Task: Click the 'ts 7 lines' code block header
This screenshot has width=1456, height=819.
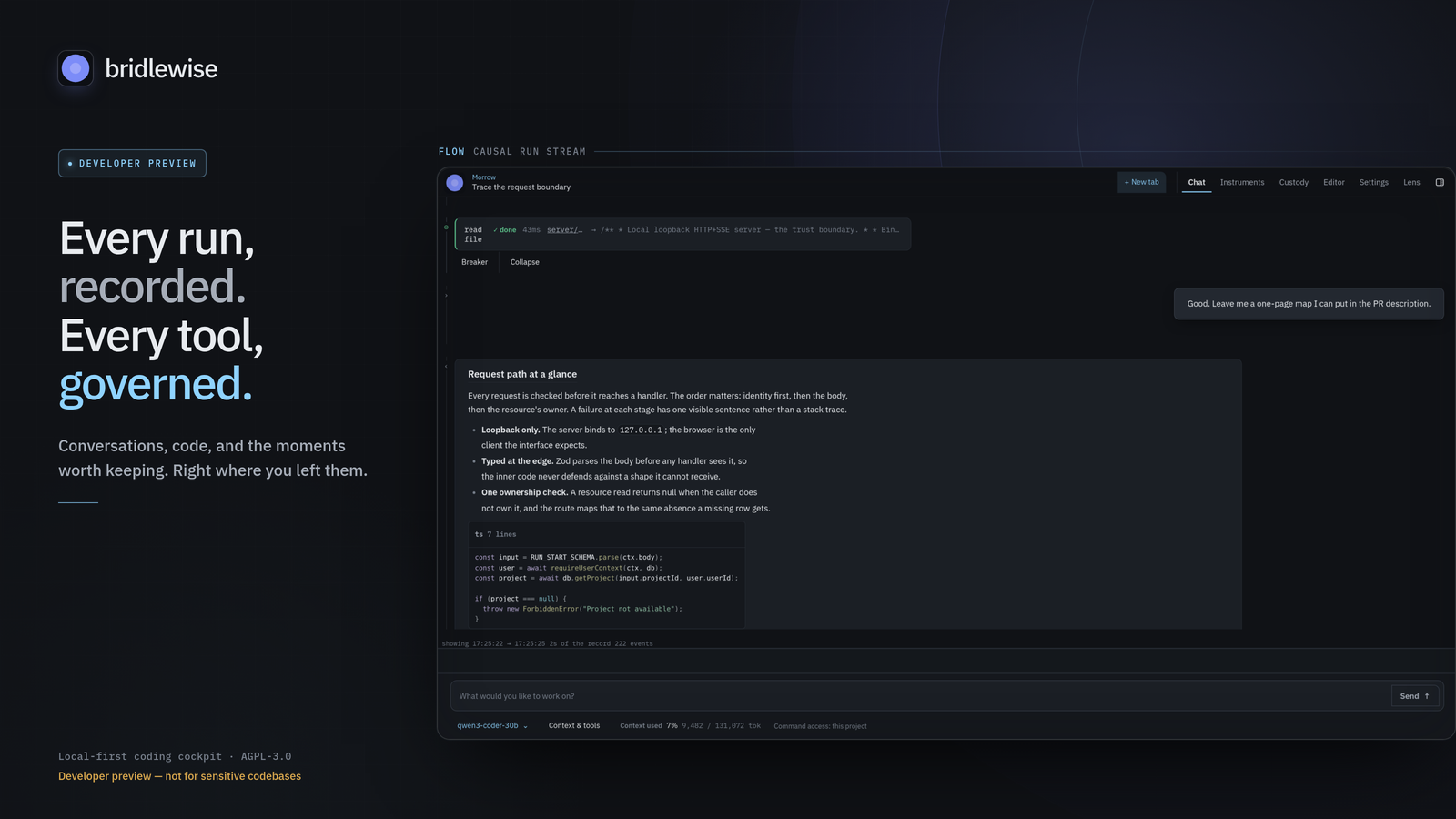Action: coord(607,534)
